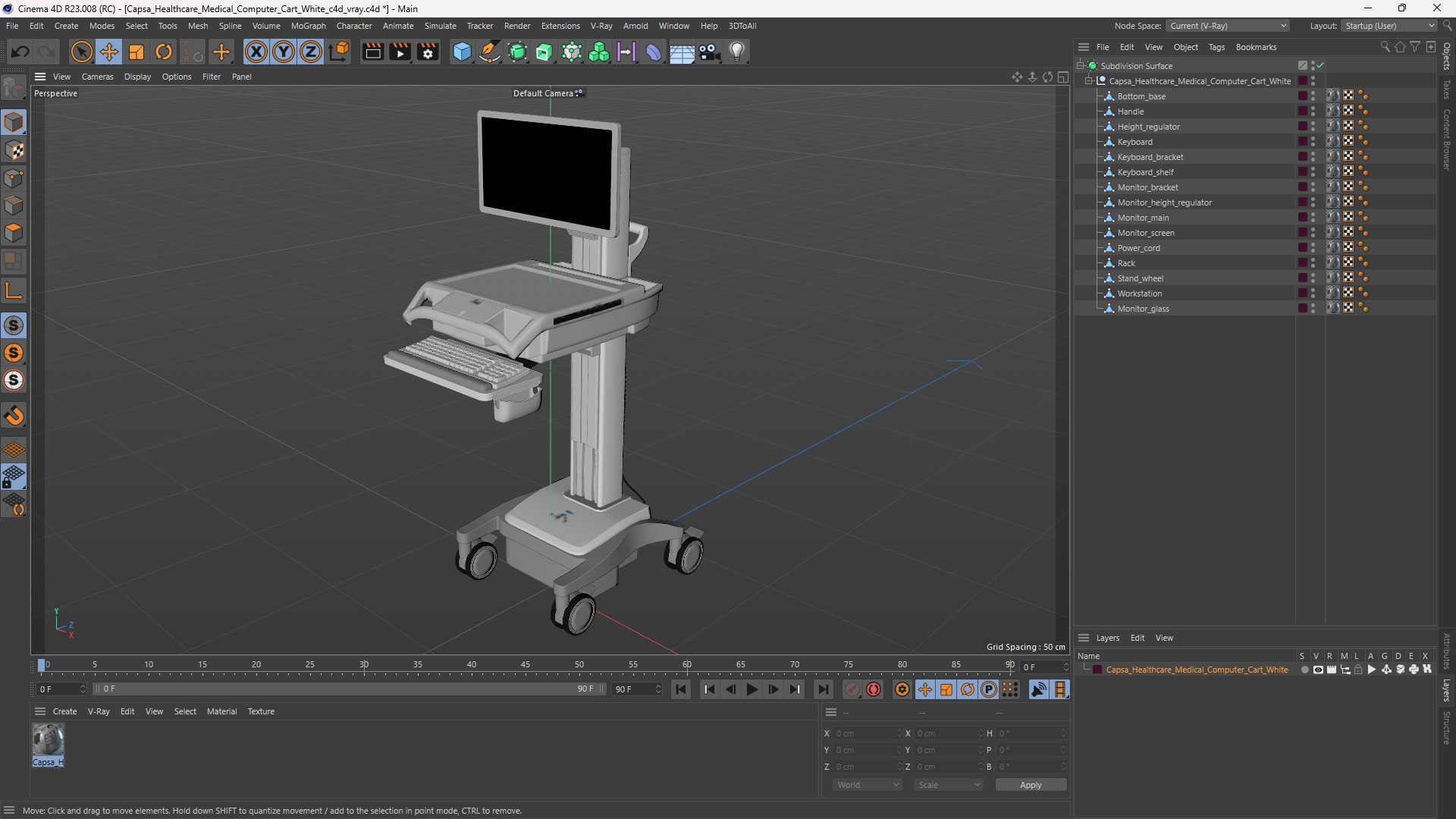
Task: Click Render to Picture Viewer icon
Action: pos(400,52)
